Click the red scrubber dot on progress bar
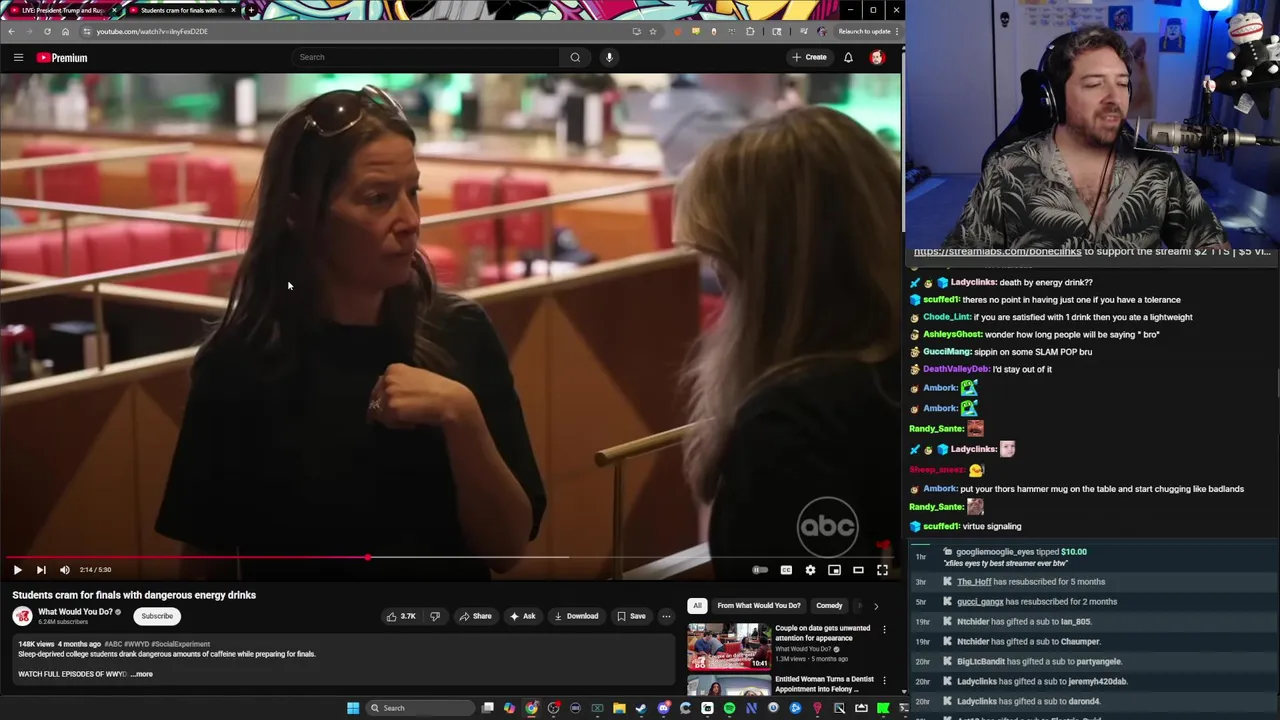The image size is (1280, 720). click(367, 557)
